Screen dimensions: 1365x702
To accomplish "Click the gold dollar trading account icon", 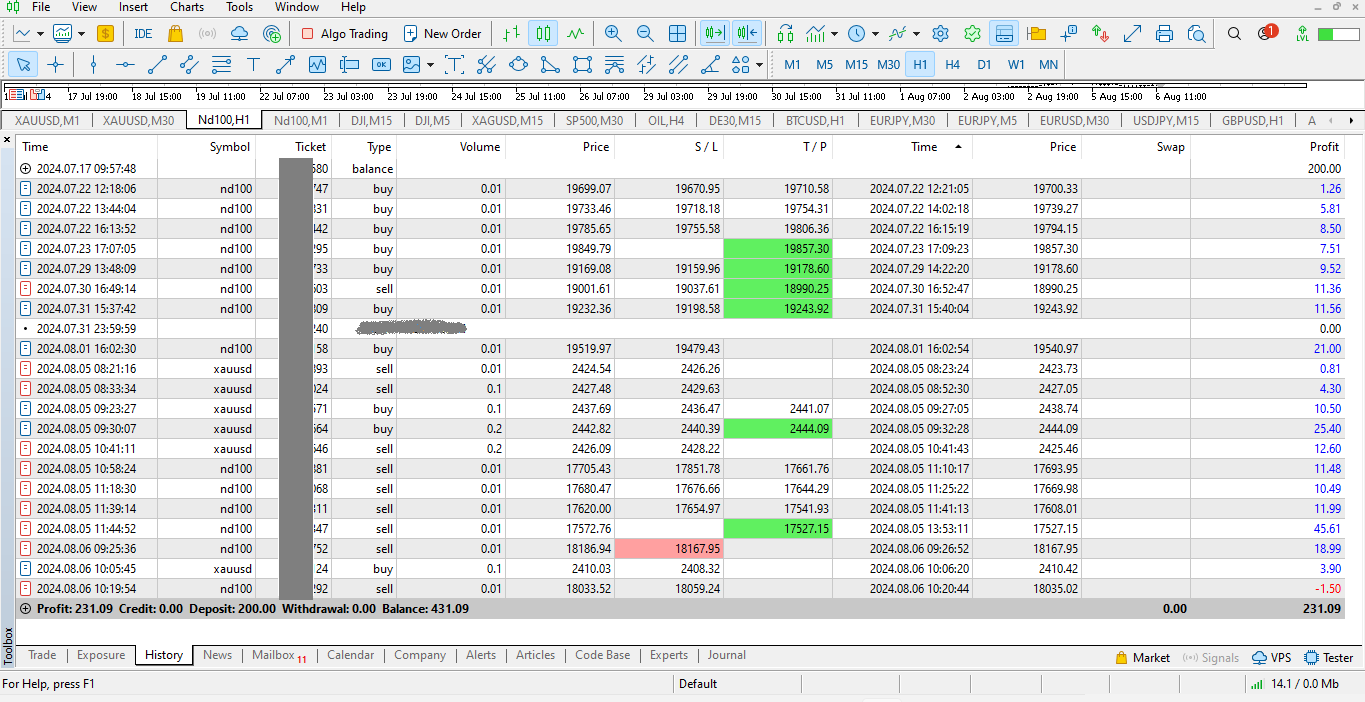I will (x=105, y=33).
